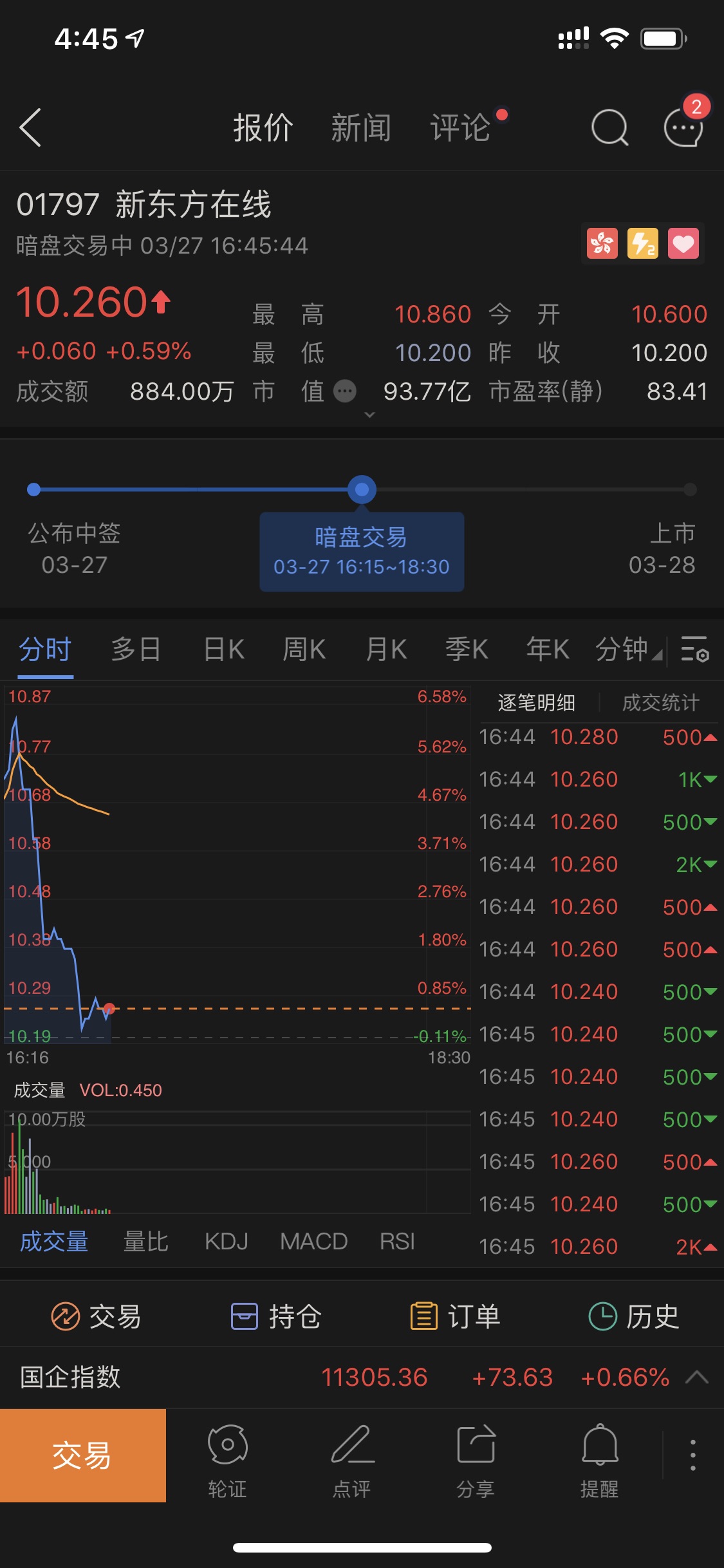724x1568 pixels.
Task: Tap the Hong Kong market flag badge
Action: click(x=602, y=244)
